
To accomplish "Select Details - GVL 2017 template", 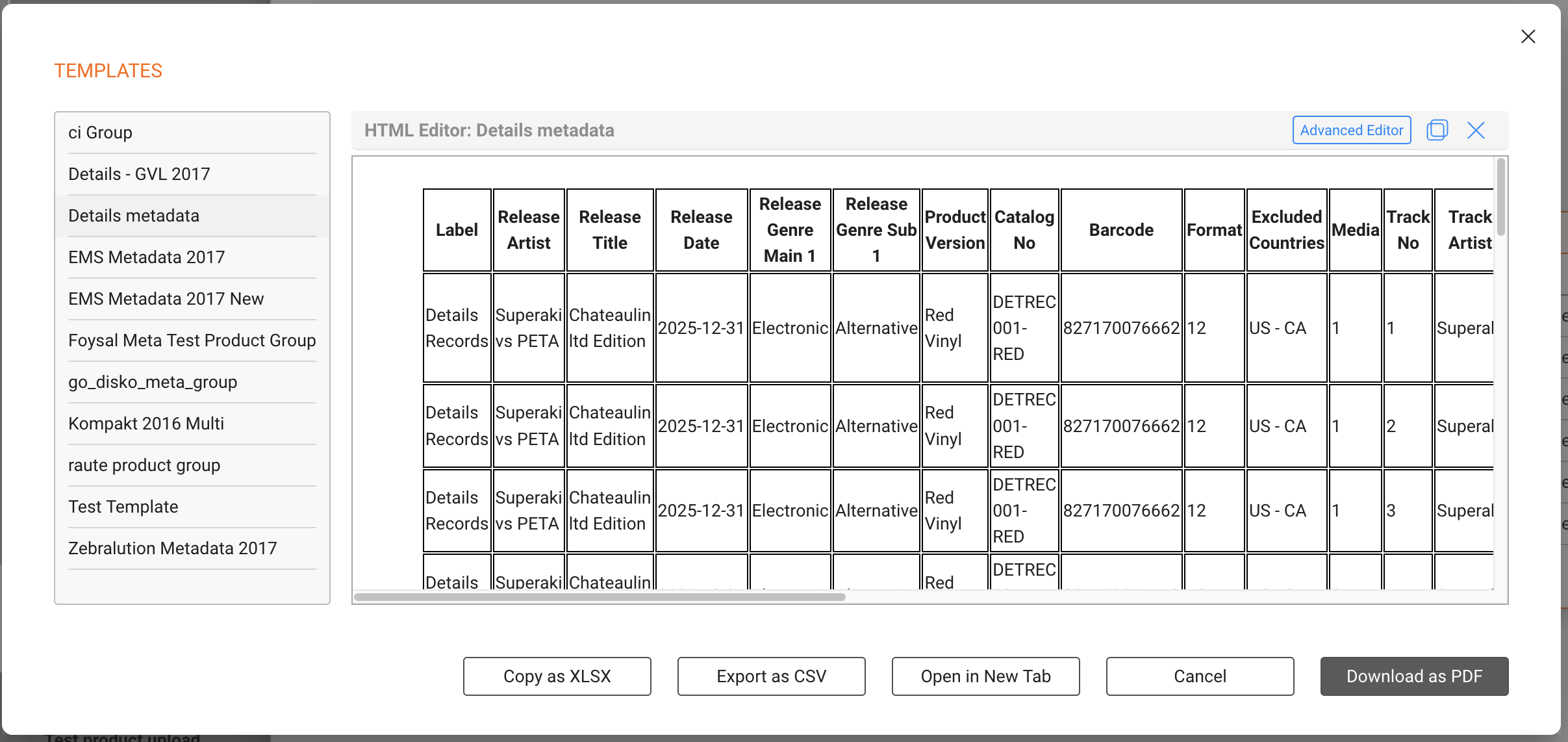I will tap(192, 174).
